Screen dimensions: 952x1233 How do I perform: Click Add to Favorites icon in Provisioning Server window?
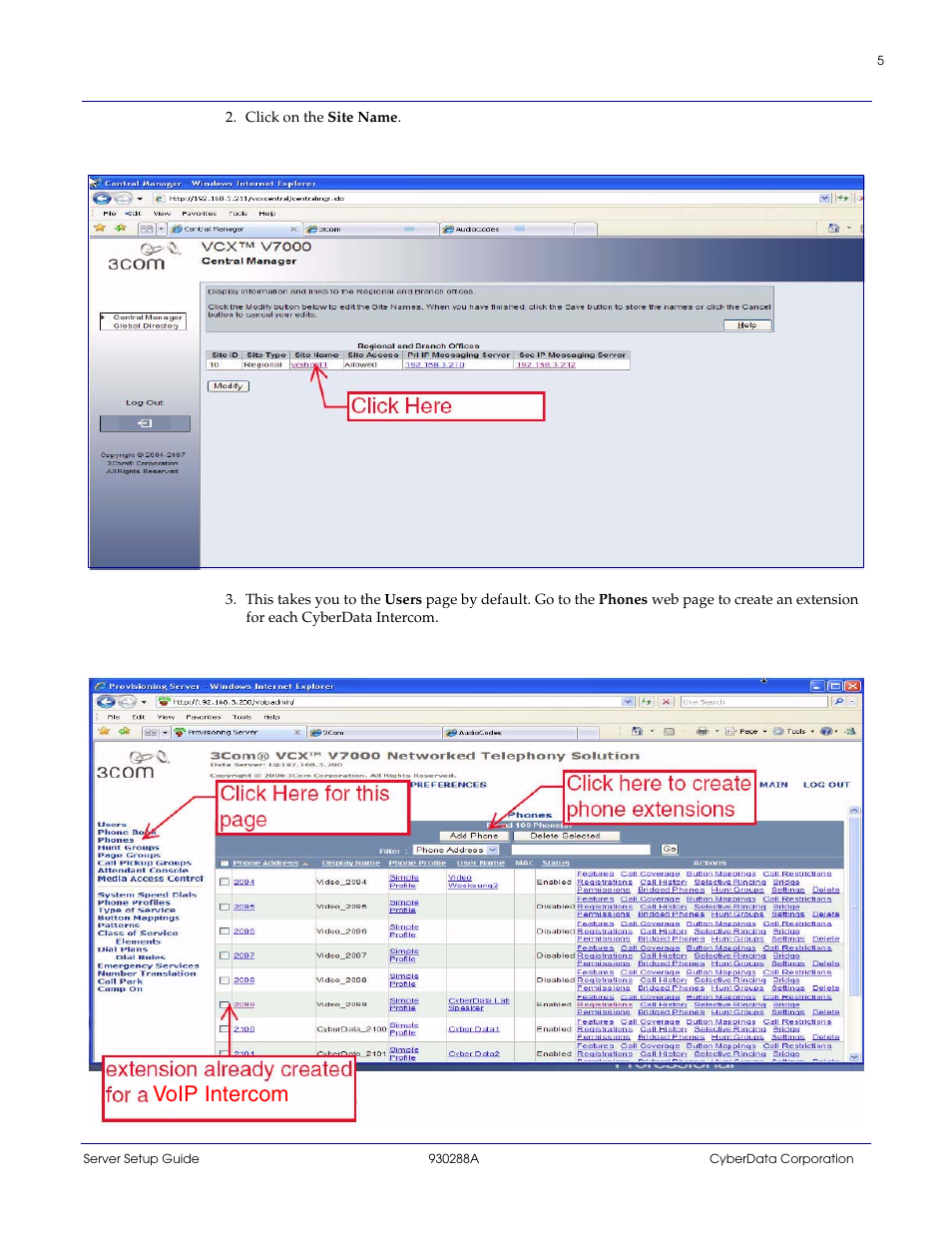coord(126,732)
